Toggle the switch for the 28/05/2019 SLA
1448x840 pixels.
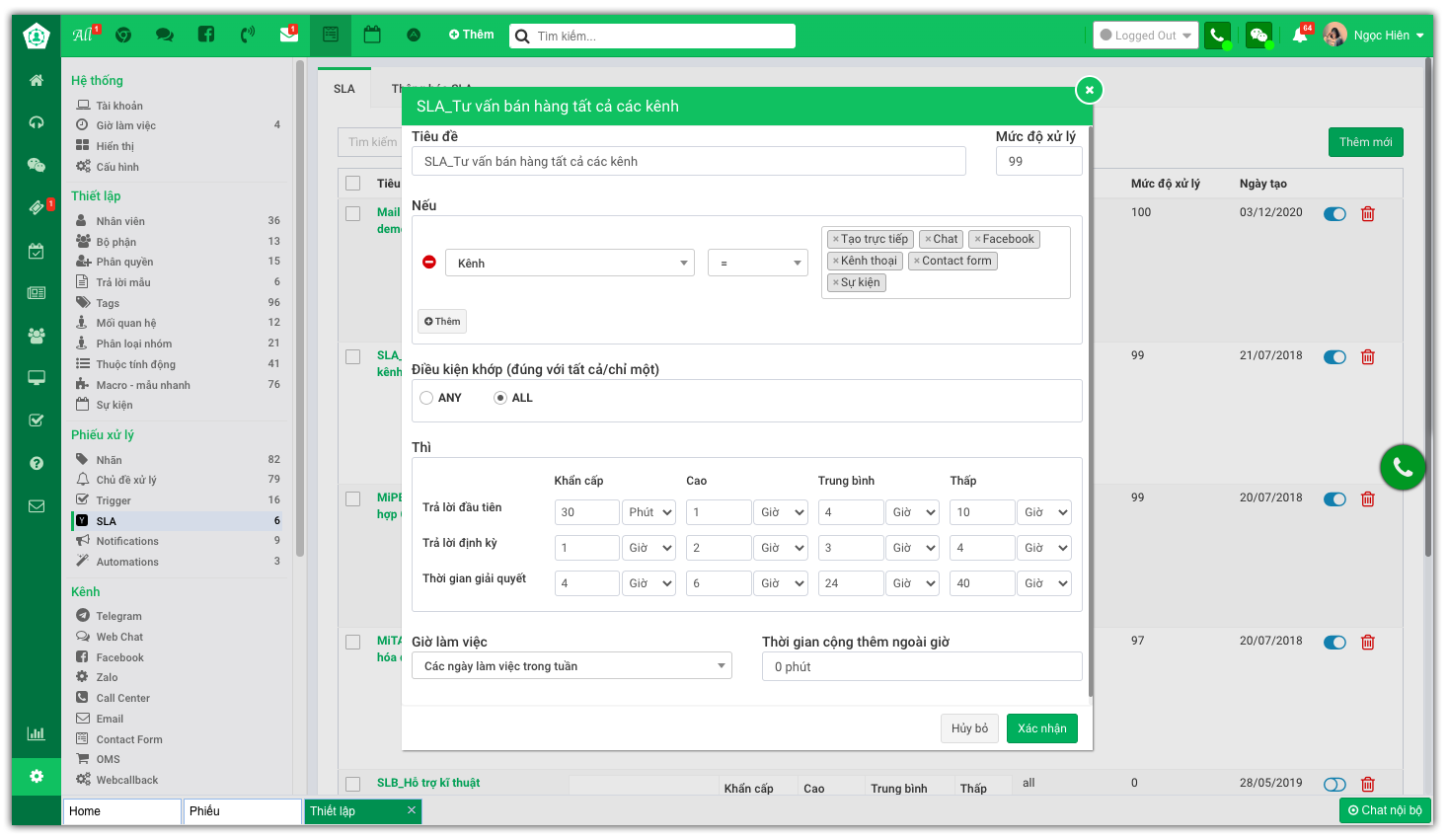[1334, 784]
